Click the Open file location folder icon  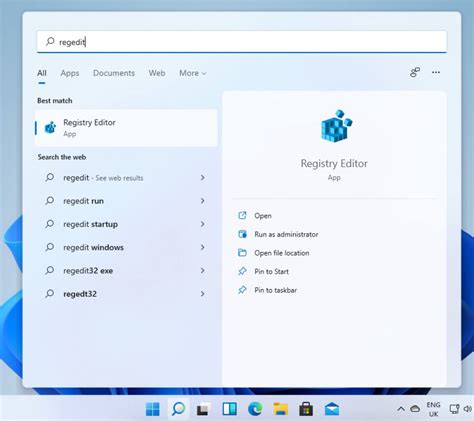(x=242, y=253)
